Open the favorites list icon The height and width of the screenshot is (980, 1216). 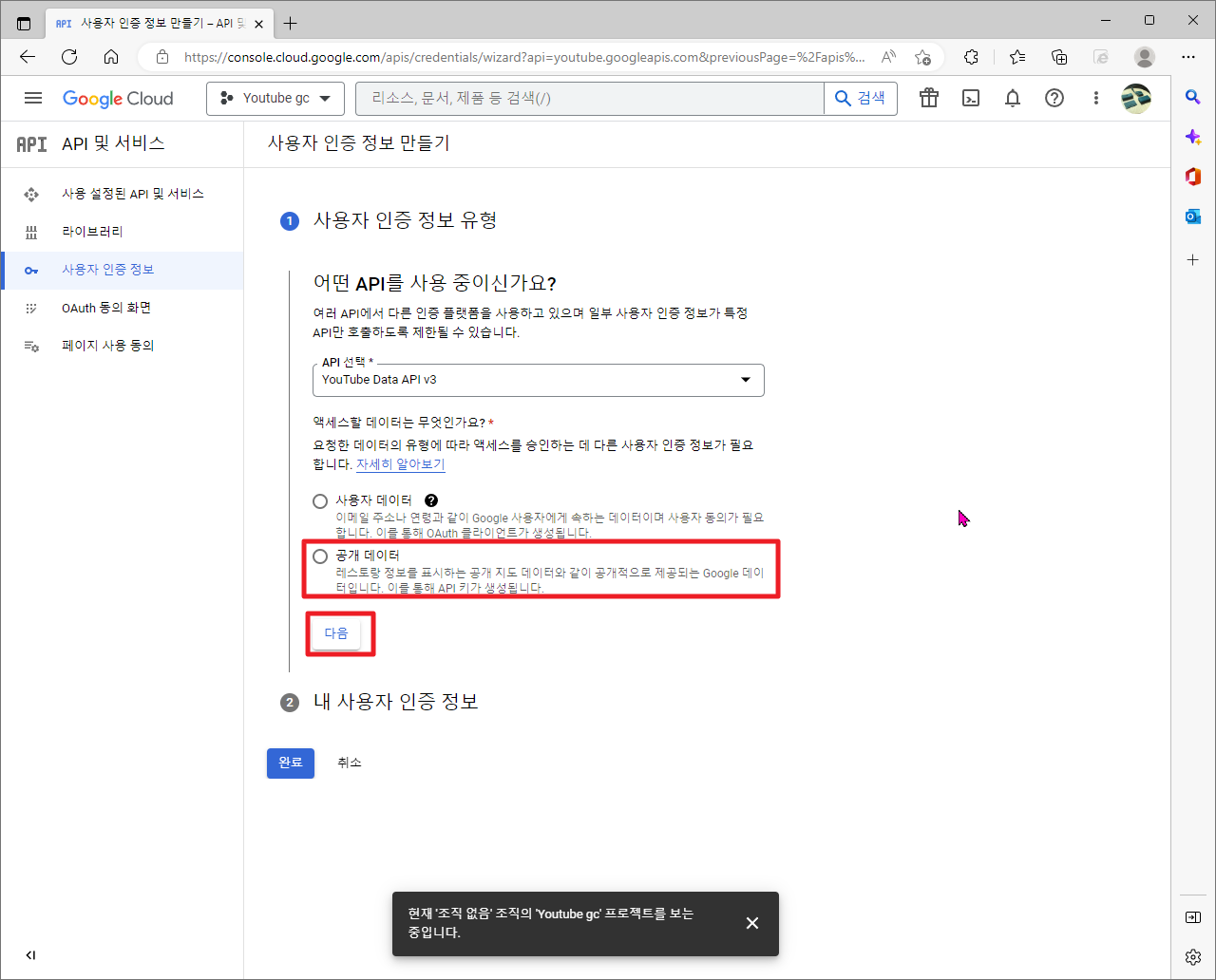coord(1017,57)
